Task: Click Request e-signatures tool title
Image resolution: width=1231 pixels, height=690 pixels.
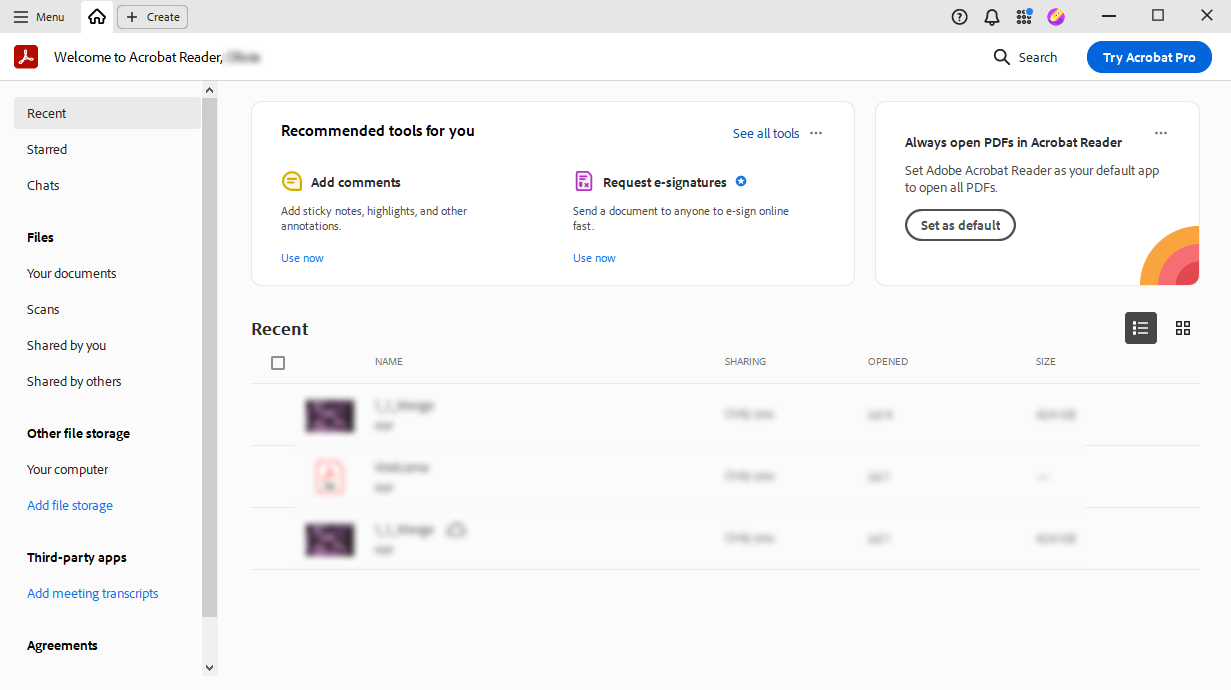Action: [x=665, y=183]
